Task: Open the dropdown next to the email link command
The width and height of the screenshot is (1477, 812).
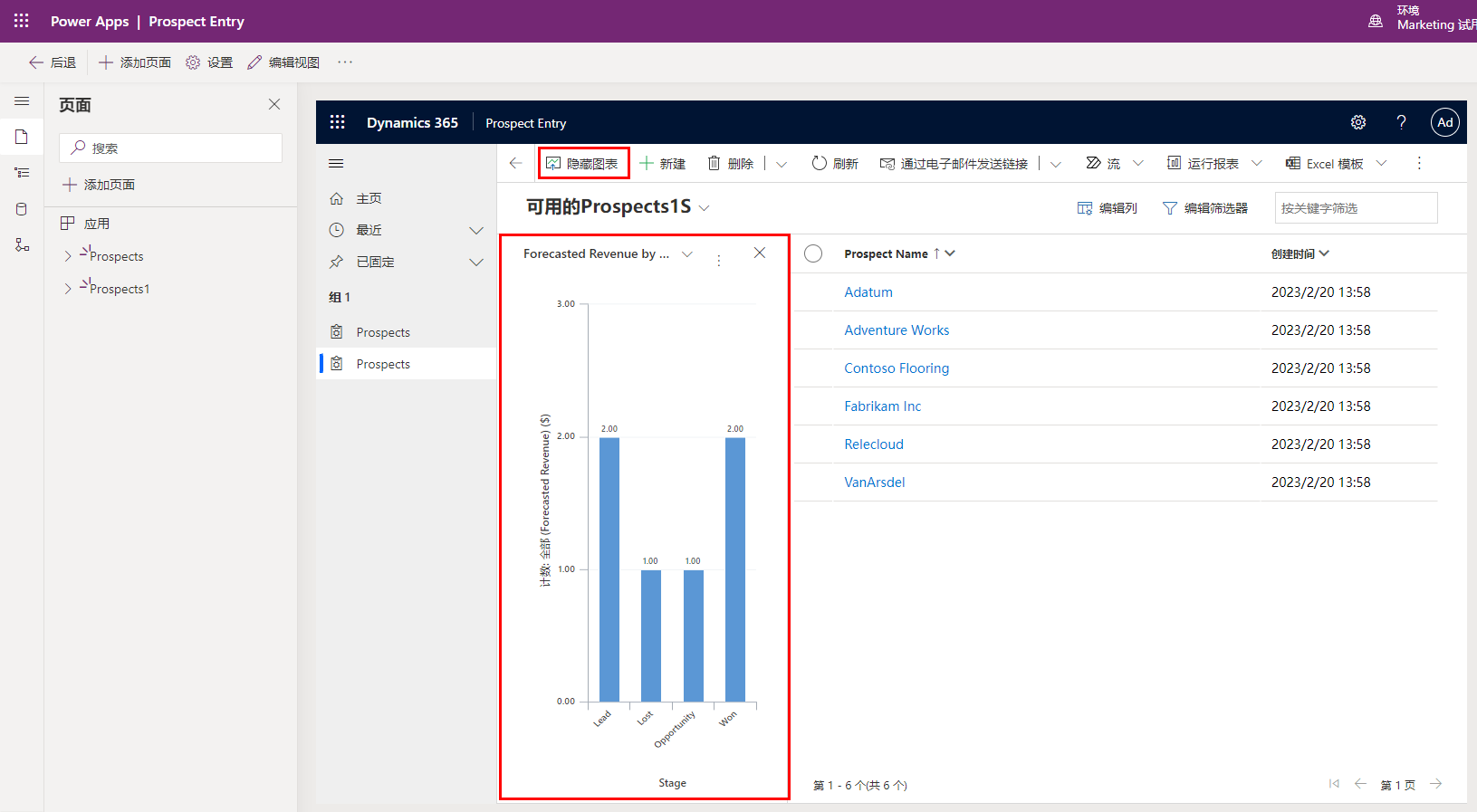Action: click(x=1056, y=164)
